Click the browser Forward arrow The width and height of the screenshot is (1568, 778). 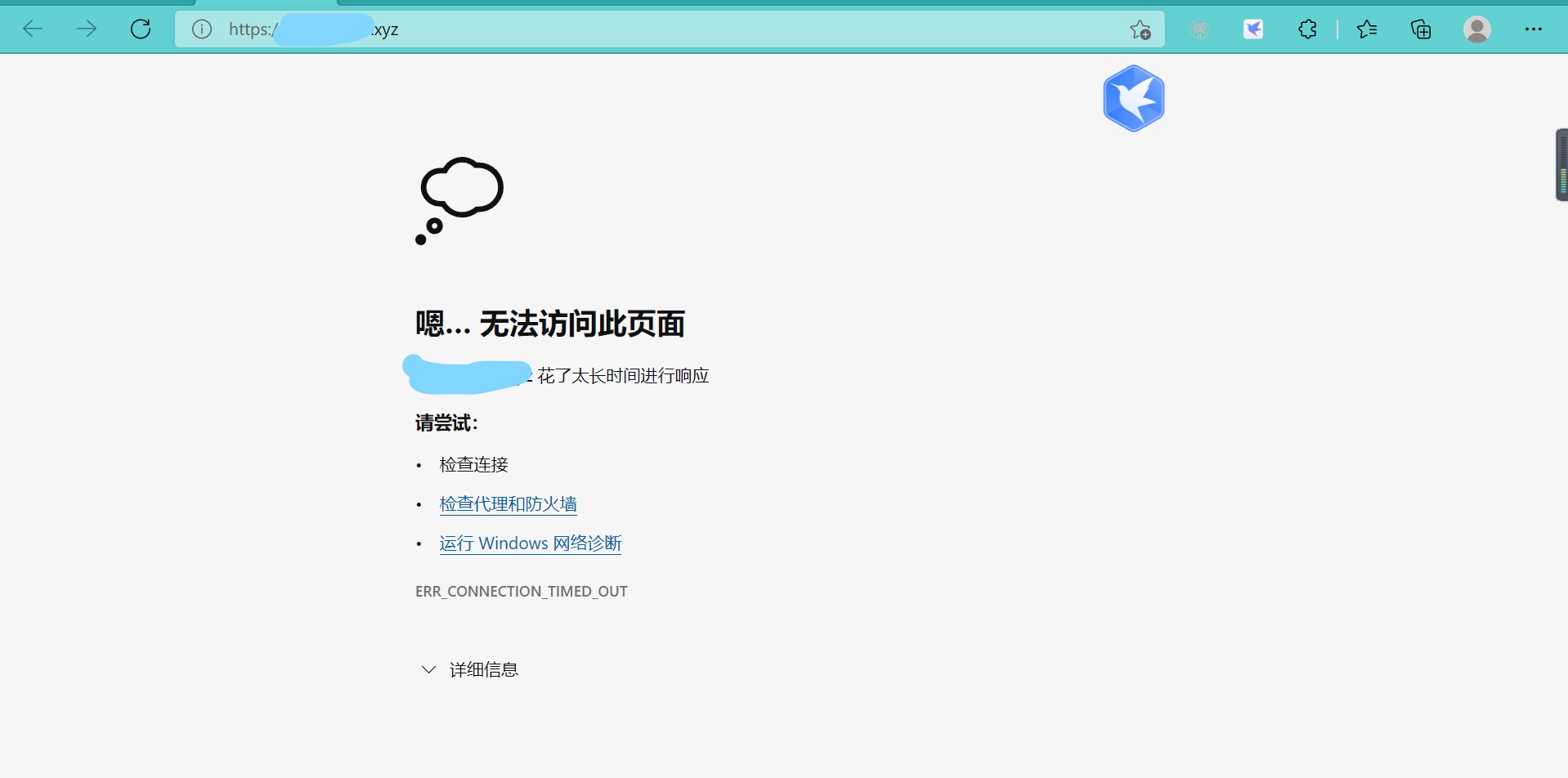[87, 29]
